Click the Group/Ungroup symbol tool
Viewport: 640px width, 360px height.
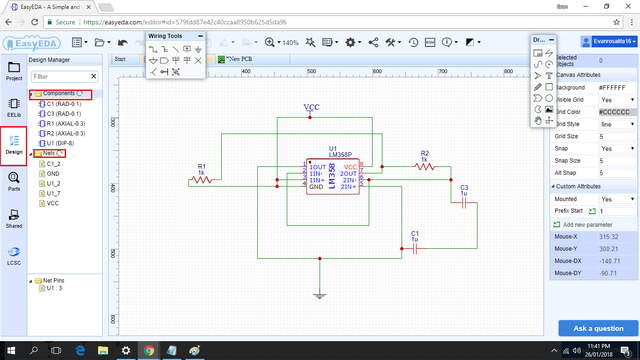tap(176, 72)
